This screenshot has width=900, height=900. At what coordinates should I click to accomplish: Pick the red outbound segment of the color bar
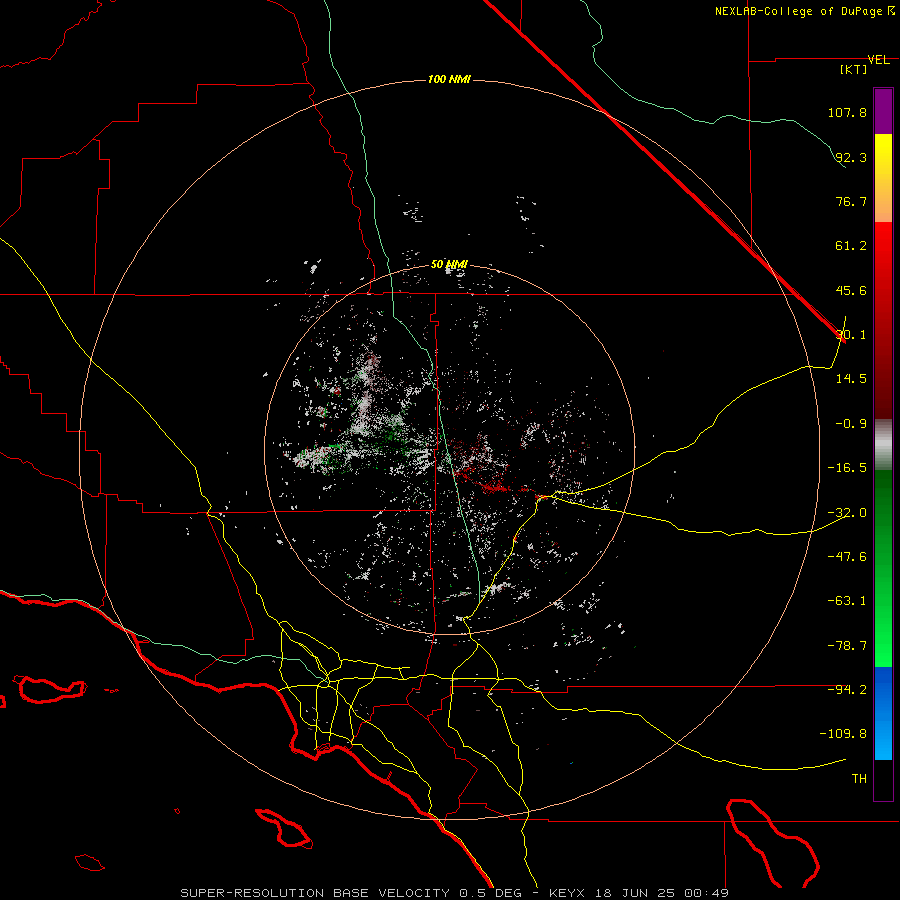click(883, 320)
